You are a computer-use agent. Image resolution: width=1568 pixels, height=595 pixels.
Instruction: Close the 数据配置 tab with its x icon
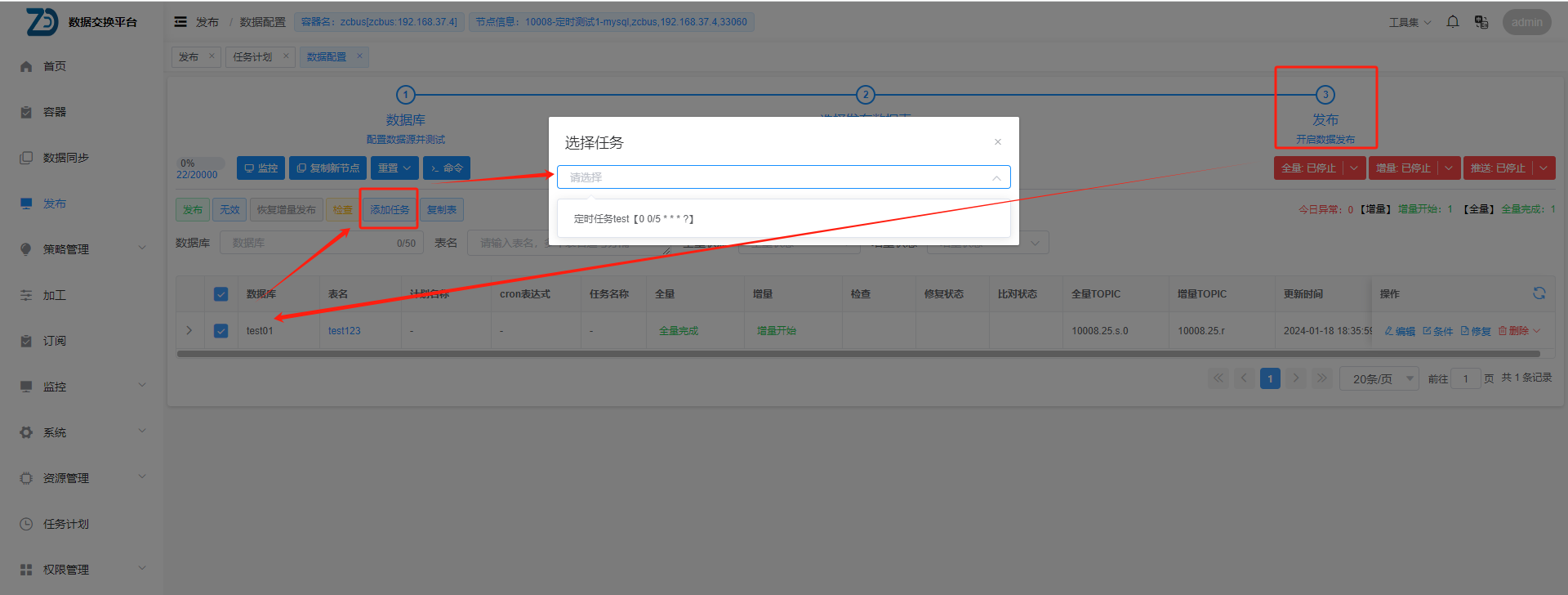pos(359,56)
